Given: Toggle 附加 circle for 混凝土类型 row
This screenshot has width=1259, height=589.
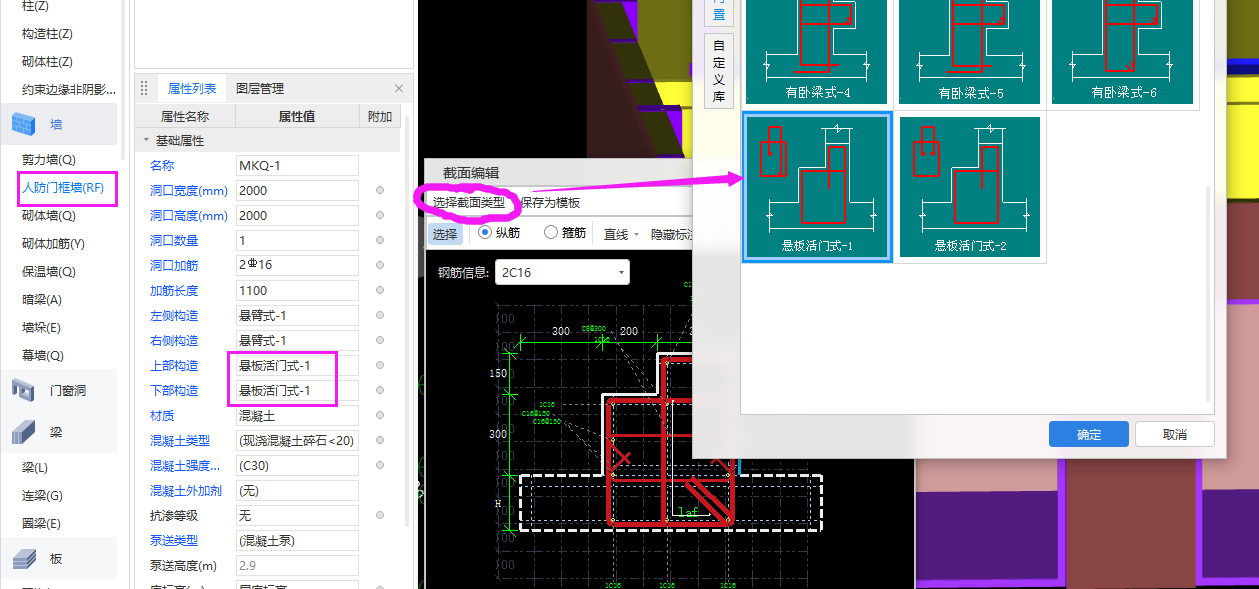Looking at the screenshot, I should point(380,440).
